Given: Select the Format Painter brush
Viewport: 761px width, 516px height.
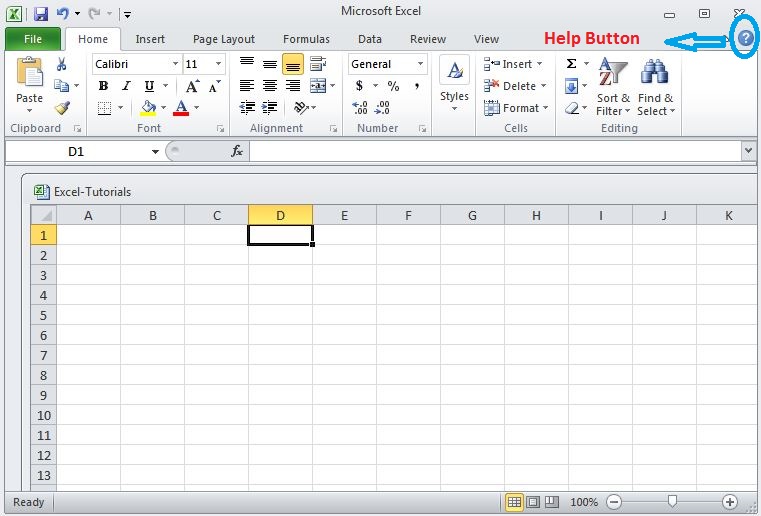Looking at the screenshot, I should tap(62, 108).
